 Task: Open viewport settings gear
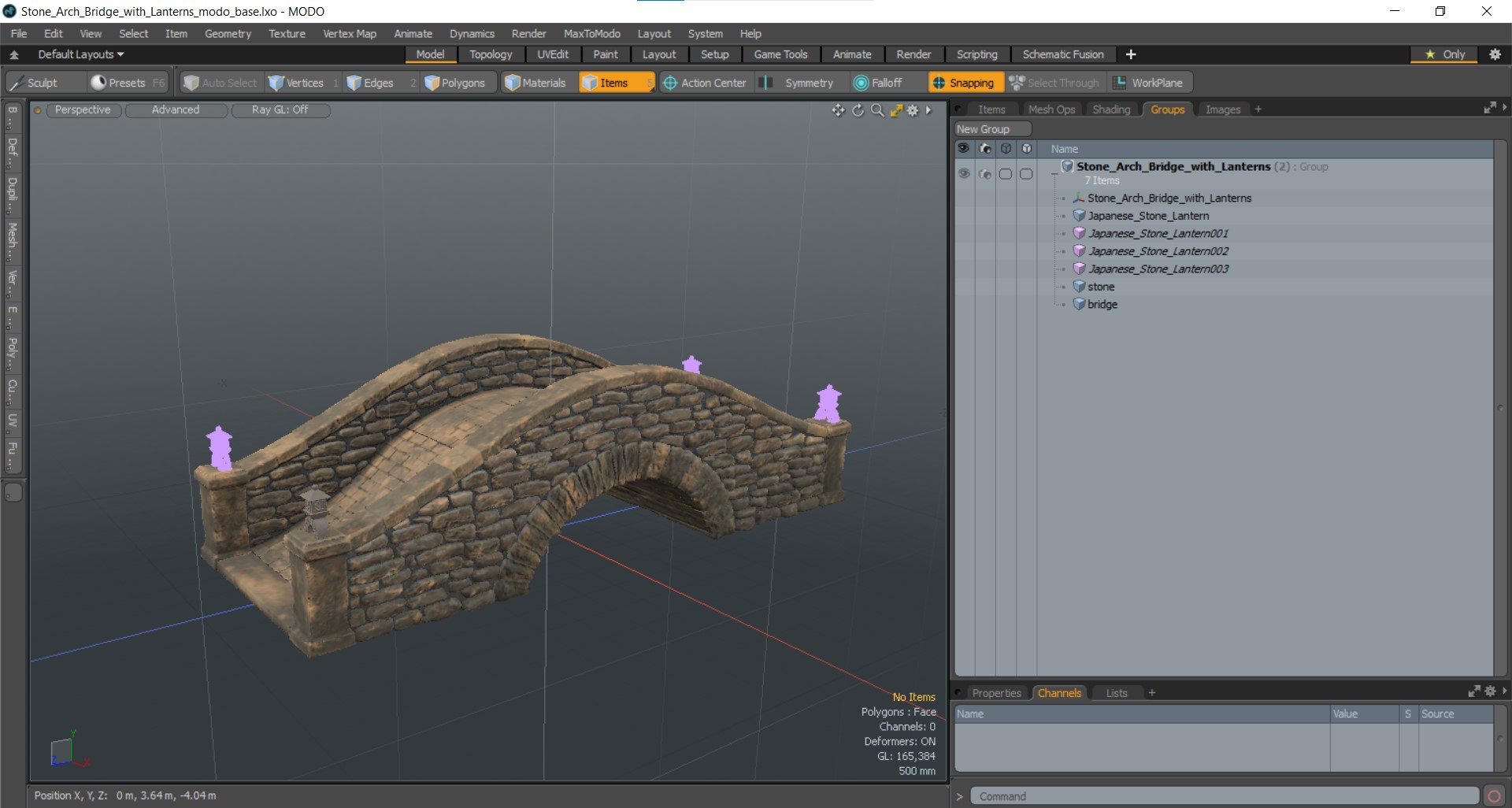(913, 110)
